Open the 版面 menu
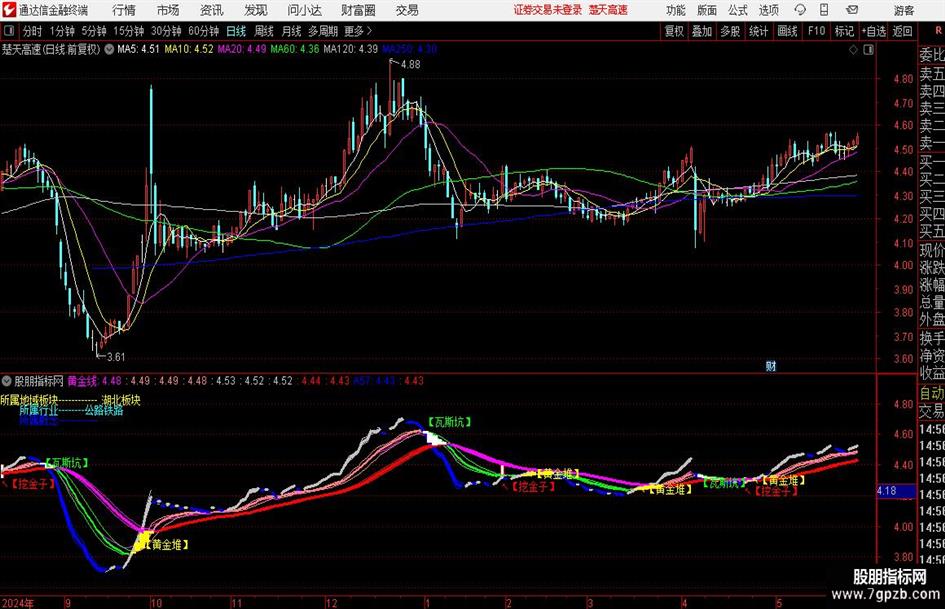 (x=706, y=10)
